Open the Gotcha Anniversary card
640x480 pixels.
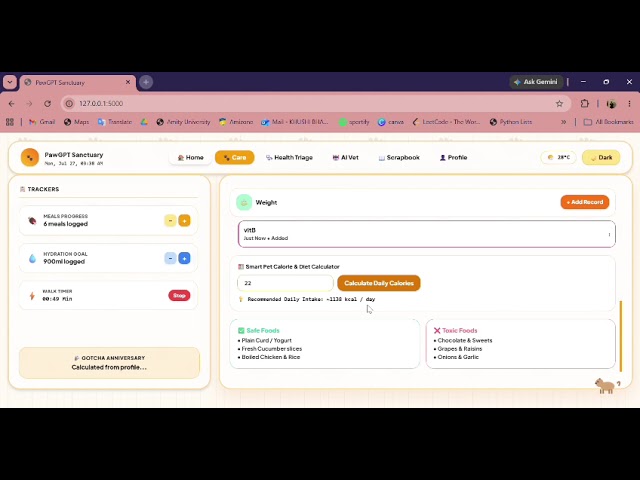[109, 362]
